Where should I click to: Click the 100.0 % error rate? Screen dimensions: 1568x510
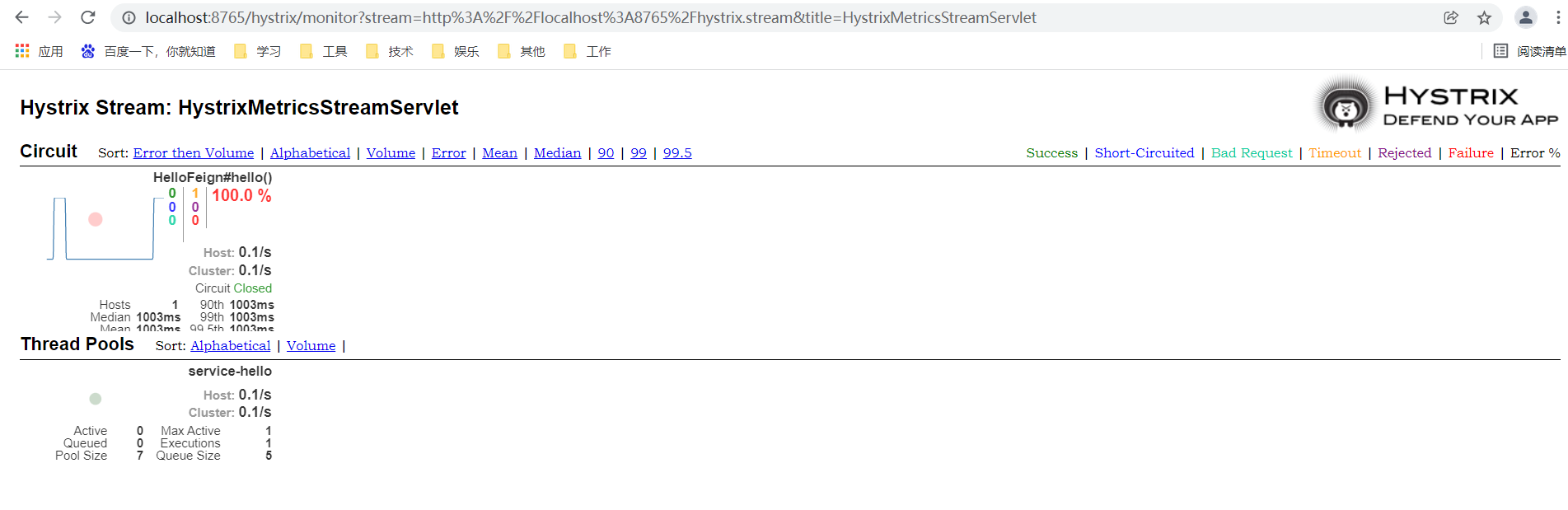pos(241,195)
